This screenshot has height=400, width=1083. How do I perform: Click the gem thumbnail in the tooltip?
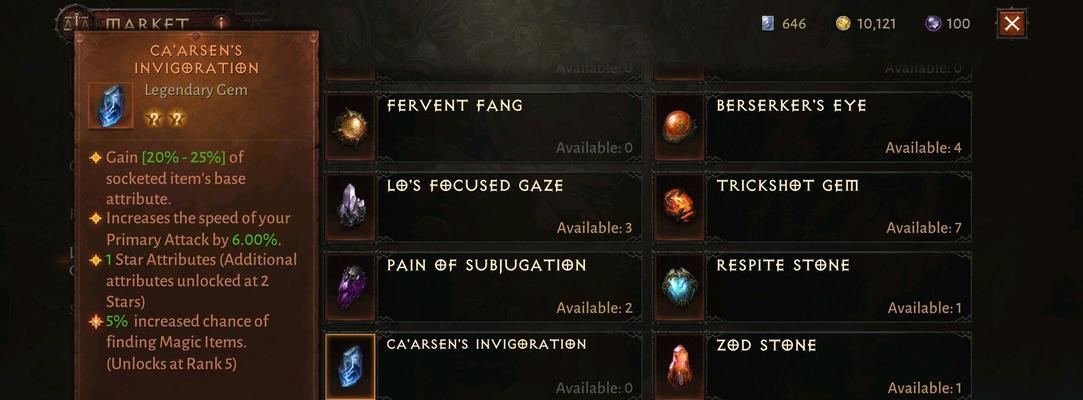click(x=111, y=106)
